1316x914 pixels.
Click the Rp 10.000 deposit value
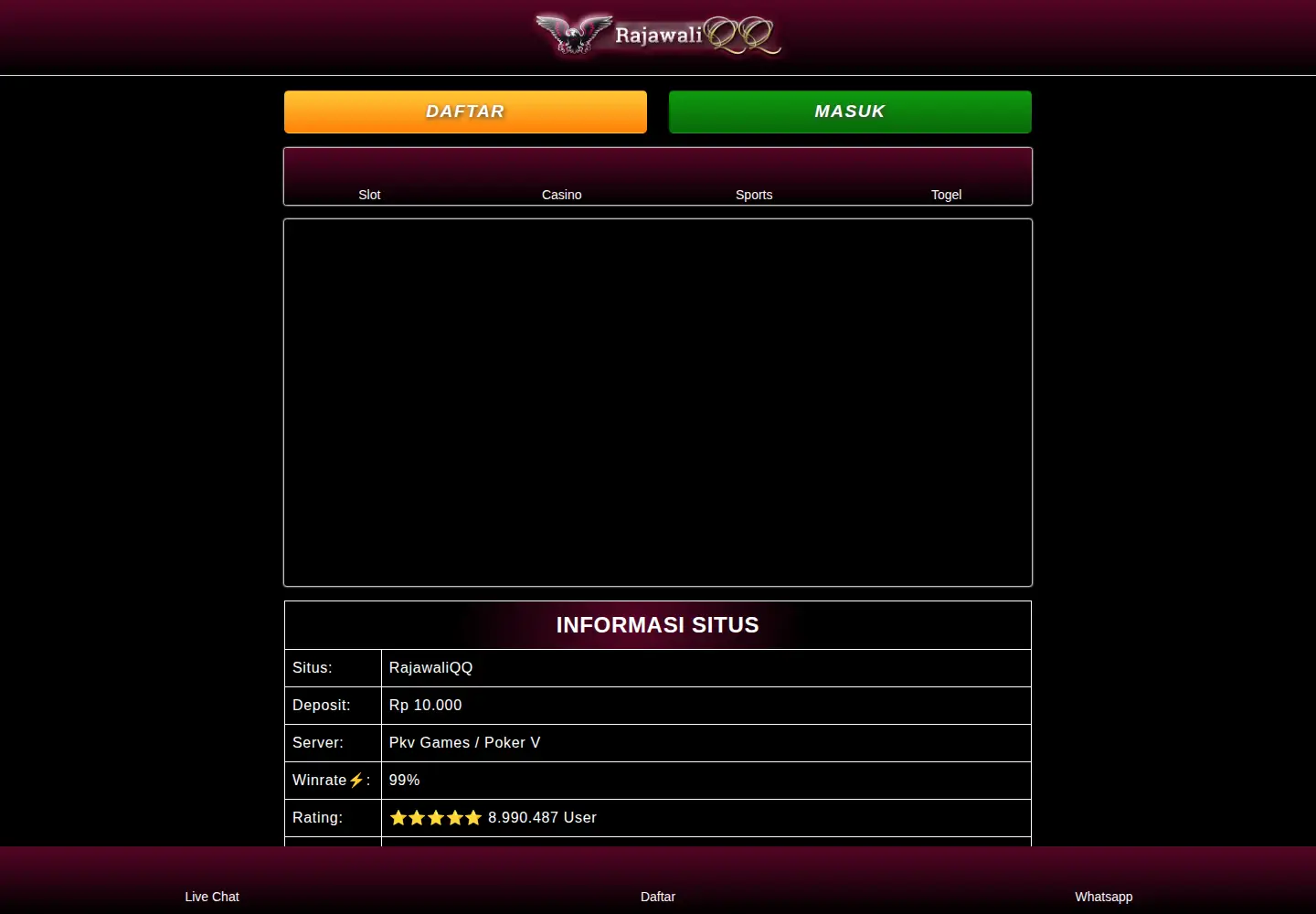pyautogui.click(x=426, y=706)
